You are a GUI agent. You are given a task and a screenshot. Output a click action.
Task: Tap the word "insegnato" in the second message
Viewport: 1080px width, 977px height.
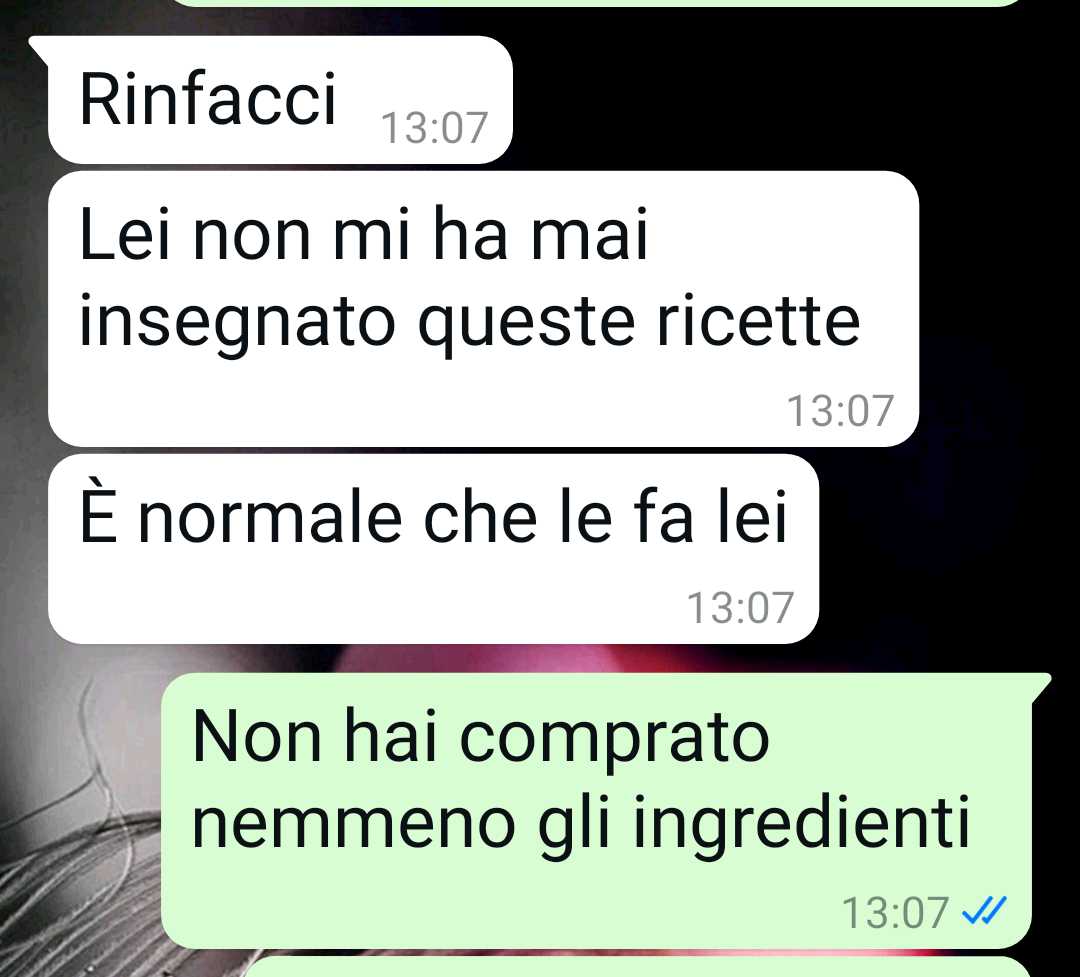click(x=236, y=324)
